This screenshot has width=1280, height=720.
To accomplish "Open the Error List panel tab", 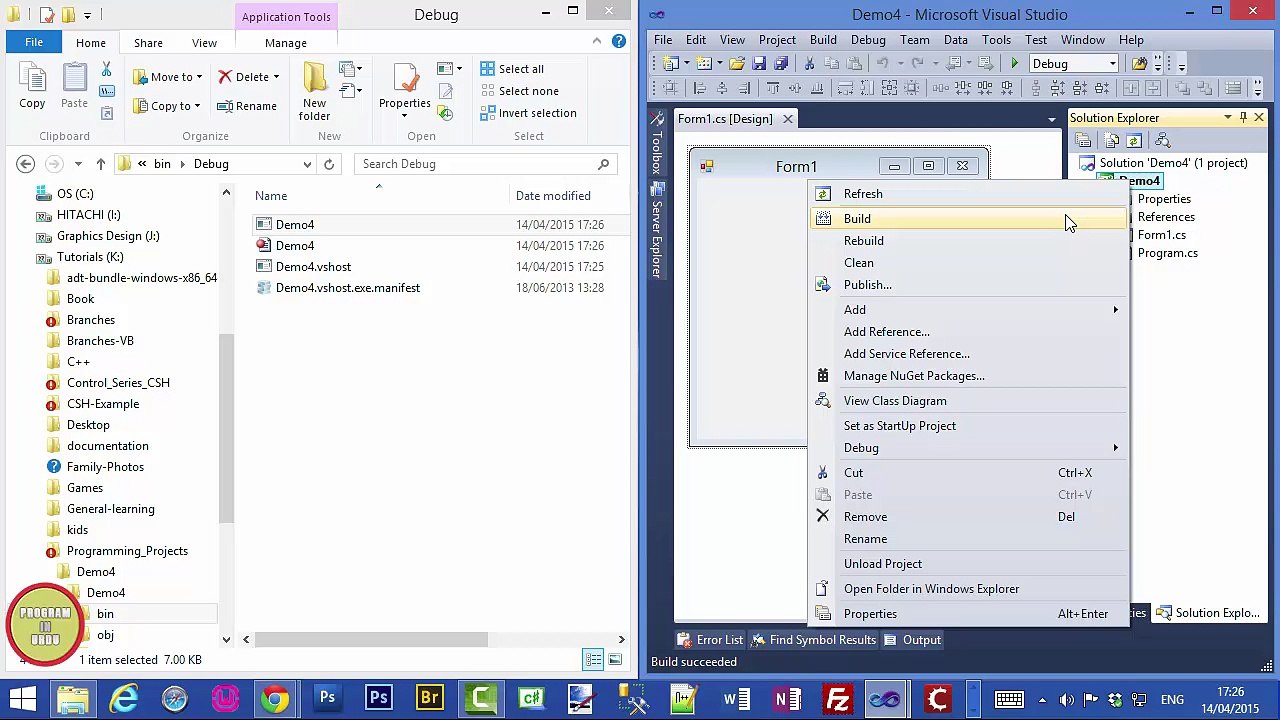I will tap(710, 640).
